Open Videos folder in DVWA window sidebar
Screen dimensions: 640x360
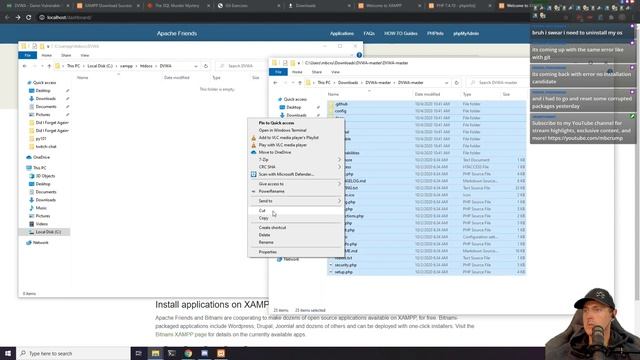42,224
